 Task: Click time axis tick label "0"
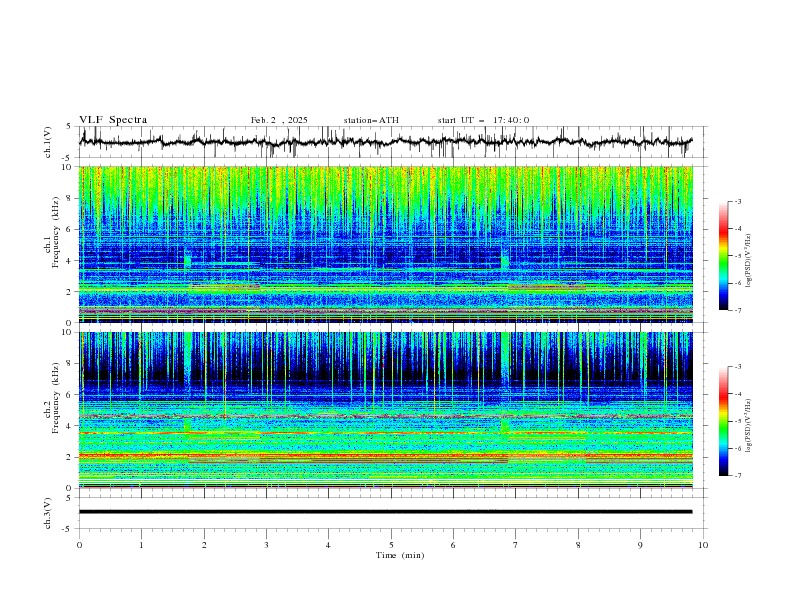pos(79,545)
